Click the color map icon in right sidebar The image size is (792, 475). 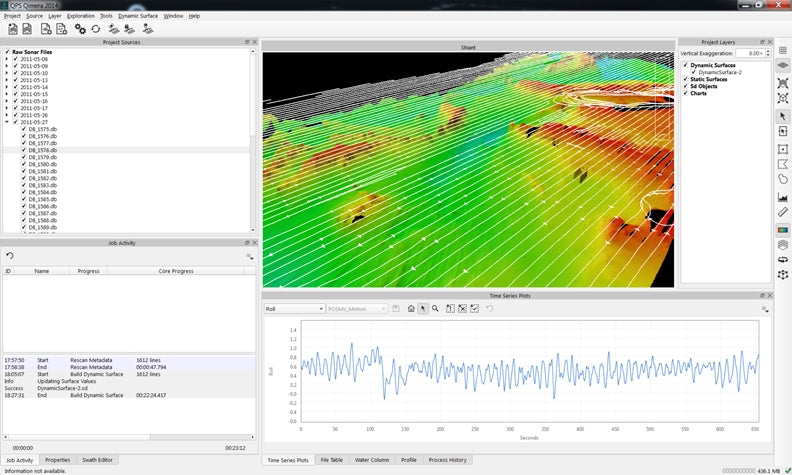pos(782,228)
